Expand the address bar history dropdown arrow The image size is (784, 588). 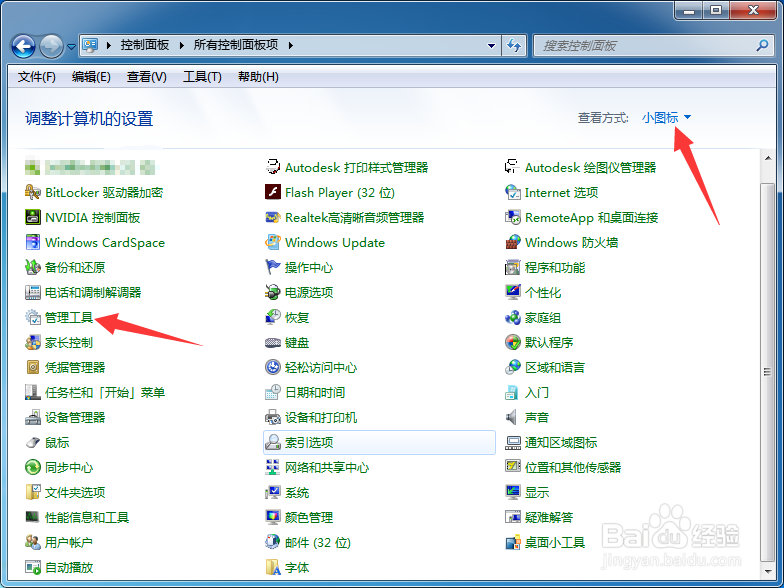(x=492, y=46)
